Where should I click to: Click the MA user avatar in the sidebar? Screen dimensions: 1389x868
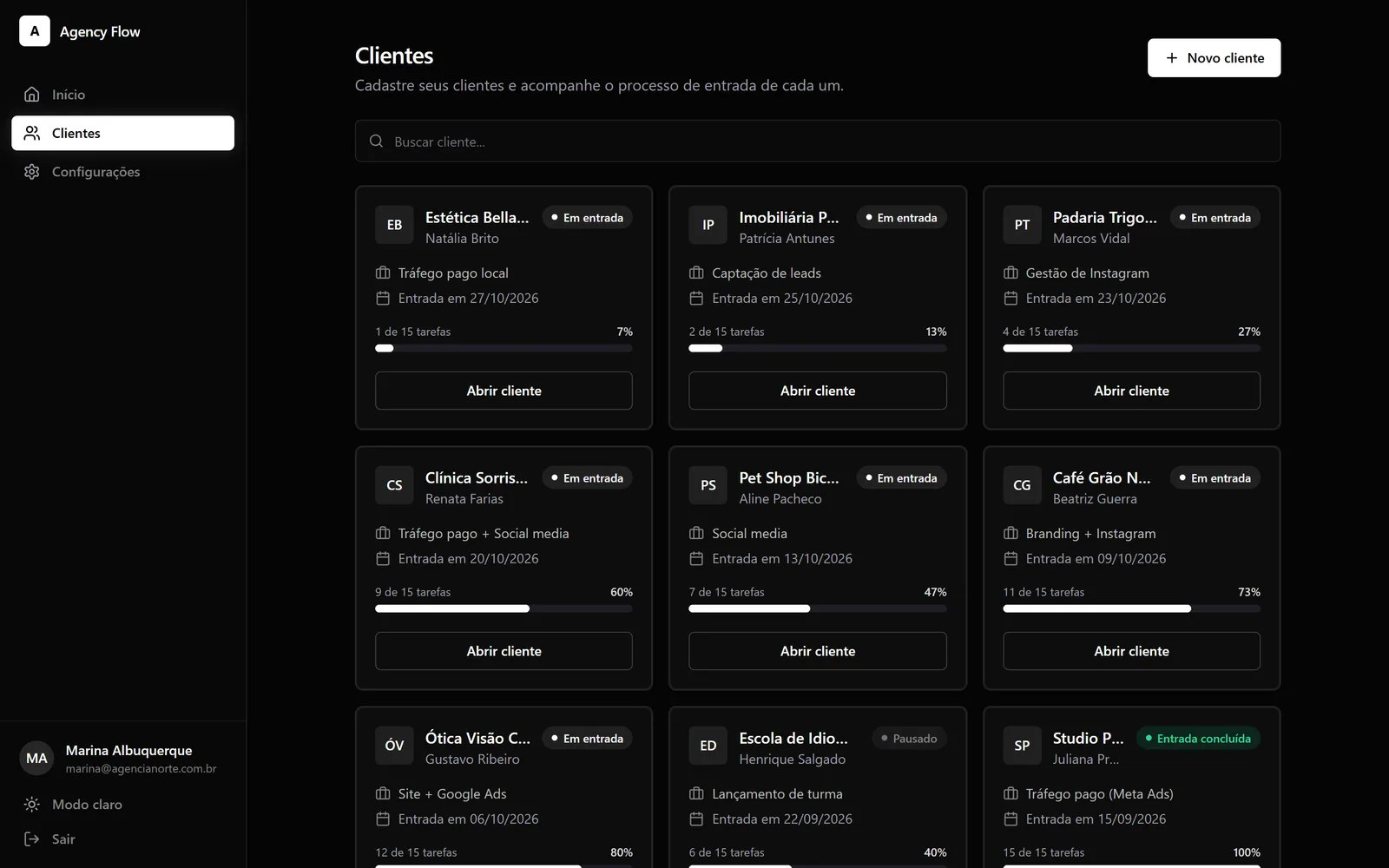pyautogui.click(x=36, y=758)
